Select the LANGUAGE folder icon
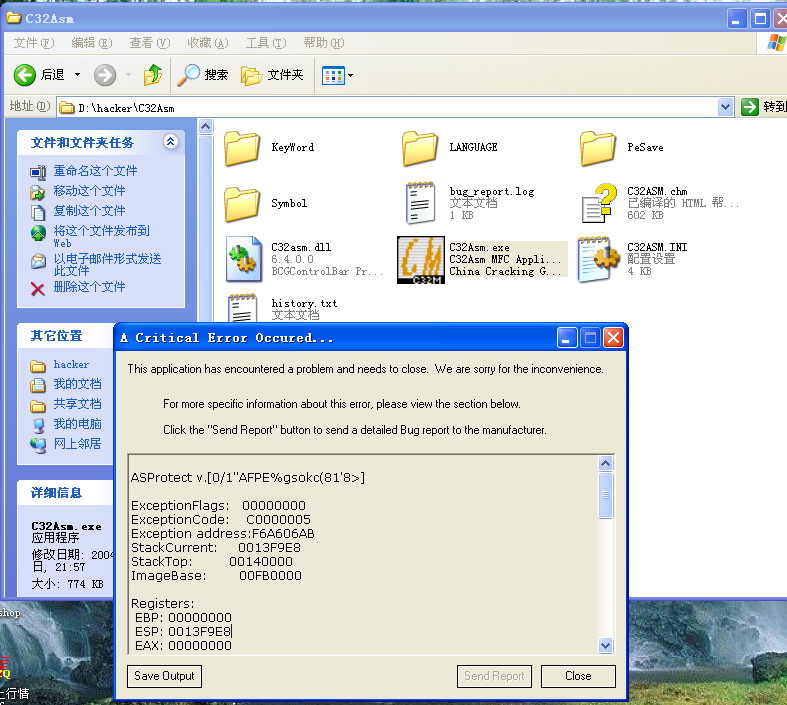Screen dimensions: 787x705 tap(420, 148)
